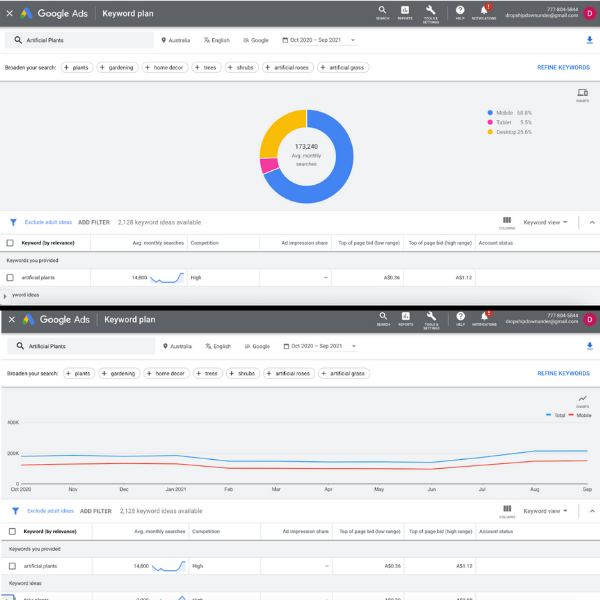Open date range Oct 2020 – Sep 2021 dropdown, top
Viewport: 600px width, 600px height.
pyautogui.click(x=319, y=40)
